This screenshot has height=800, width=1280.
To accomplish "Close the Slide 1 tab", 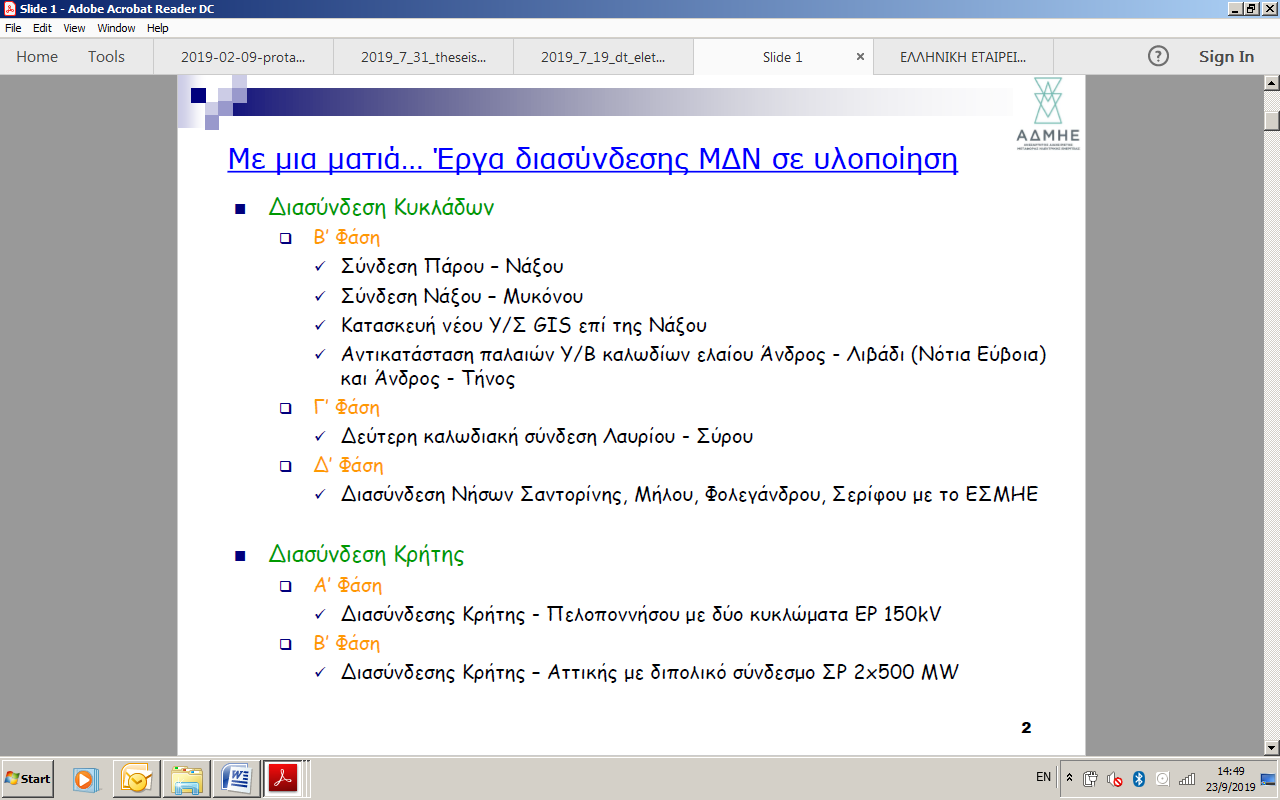I will [x=860, y=57].
